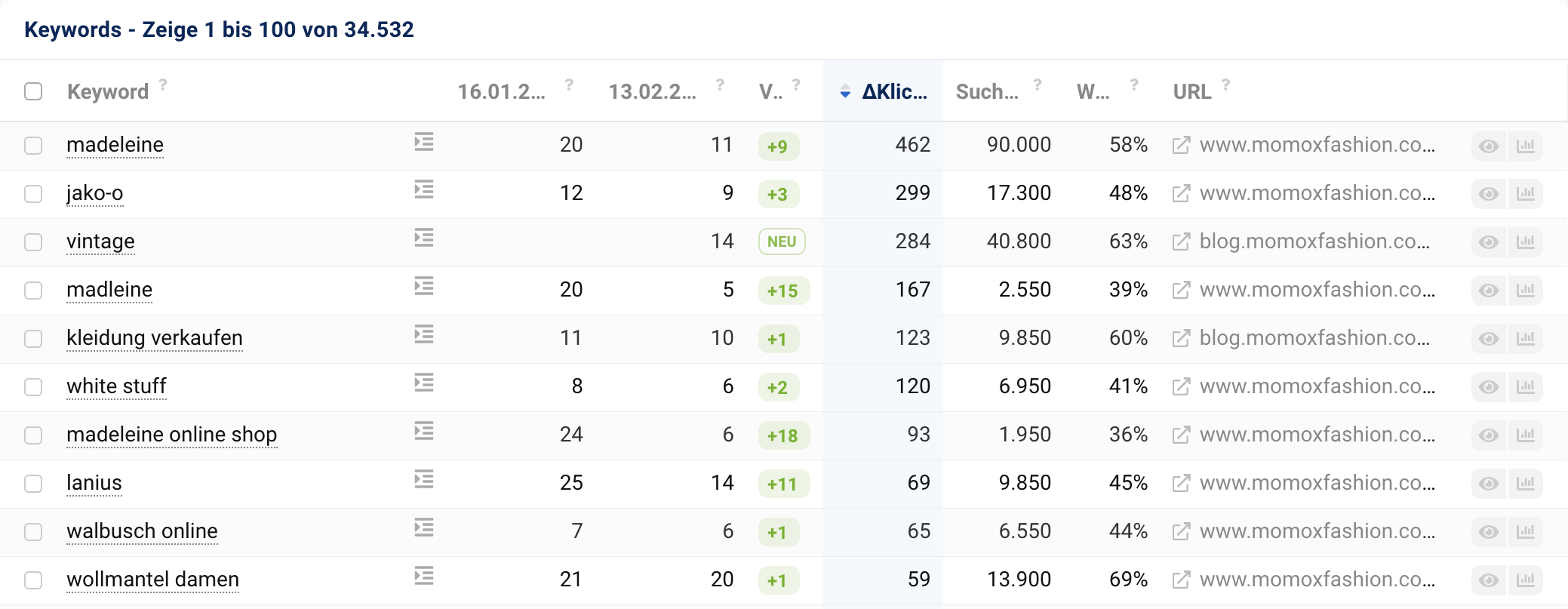Check the walbusch online row checkbox

pyautogui.click(x=33, y=532)
